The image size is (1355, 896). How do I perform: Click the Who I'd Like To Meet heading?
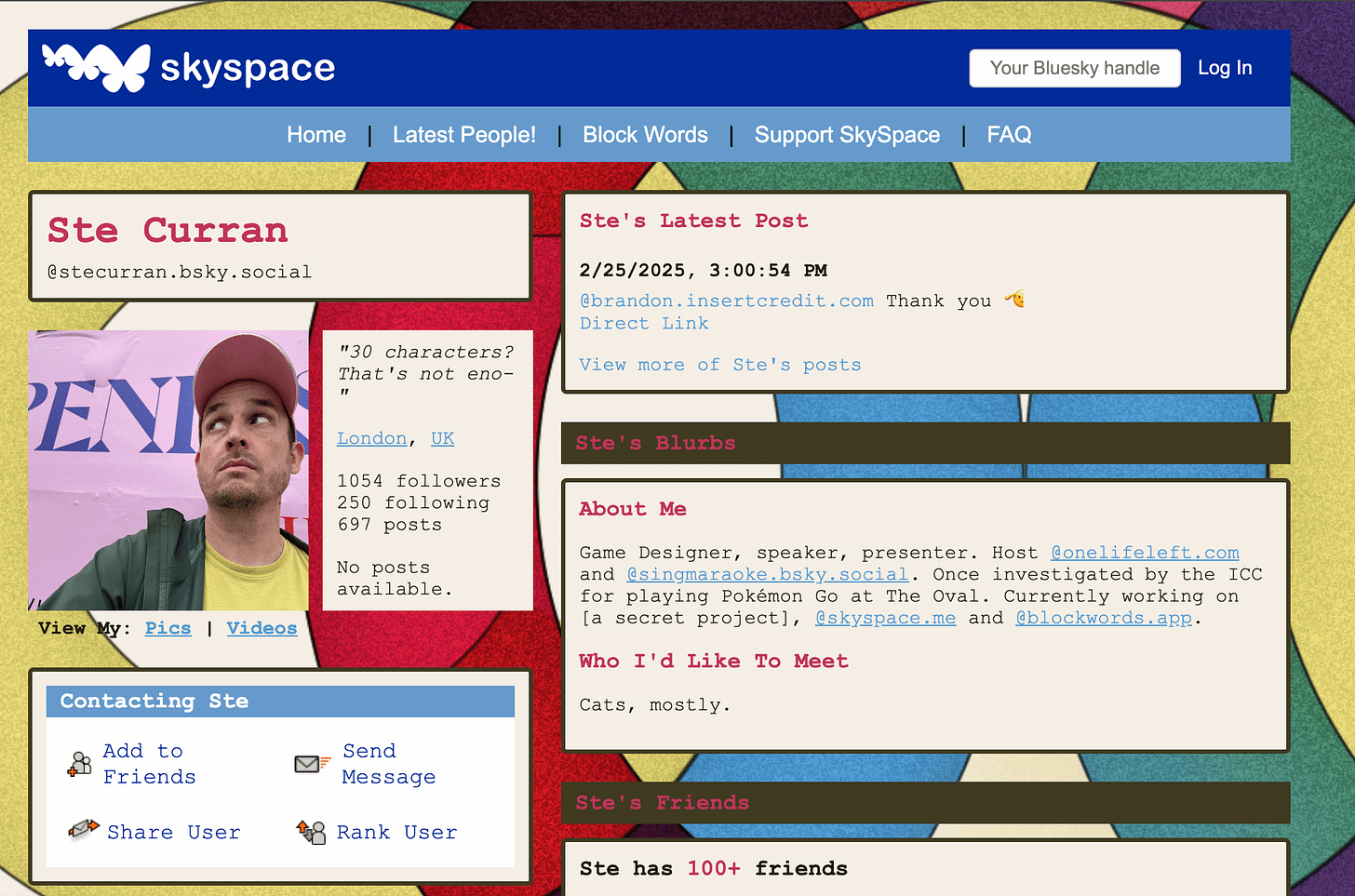point(714,661)
